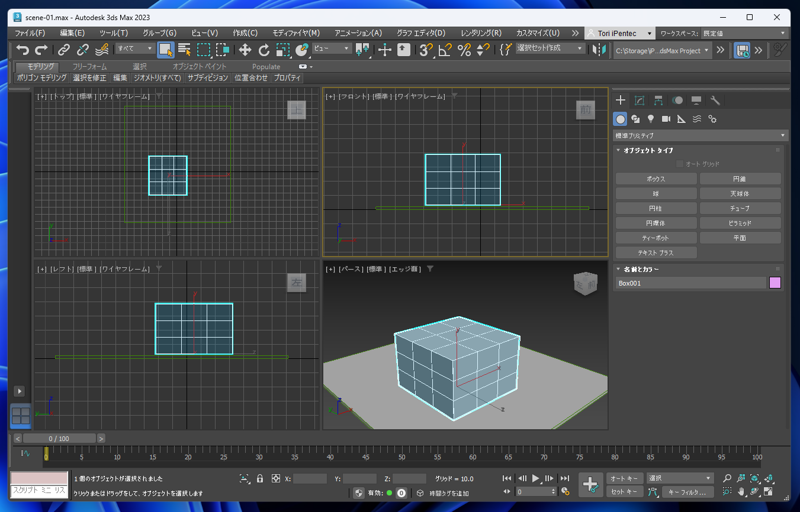Switch to フリーフォーム ribbon tab
Screen dimensions: 800x512
pos(90,67)
